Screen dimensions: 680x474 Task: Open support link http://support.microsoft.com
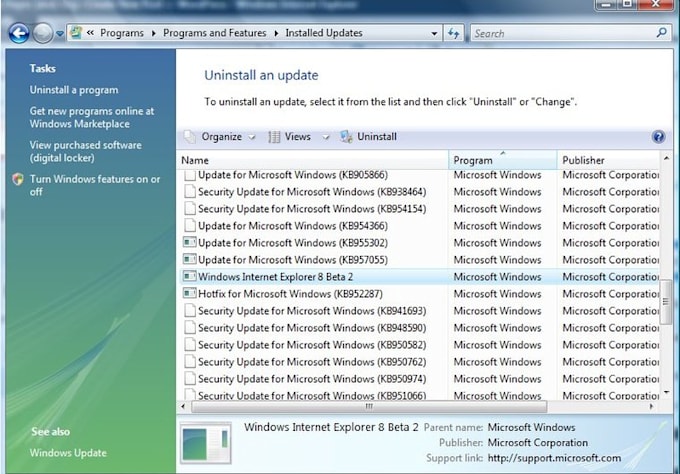point(554,458)
